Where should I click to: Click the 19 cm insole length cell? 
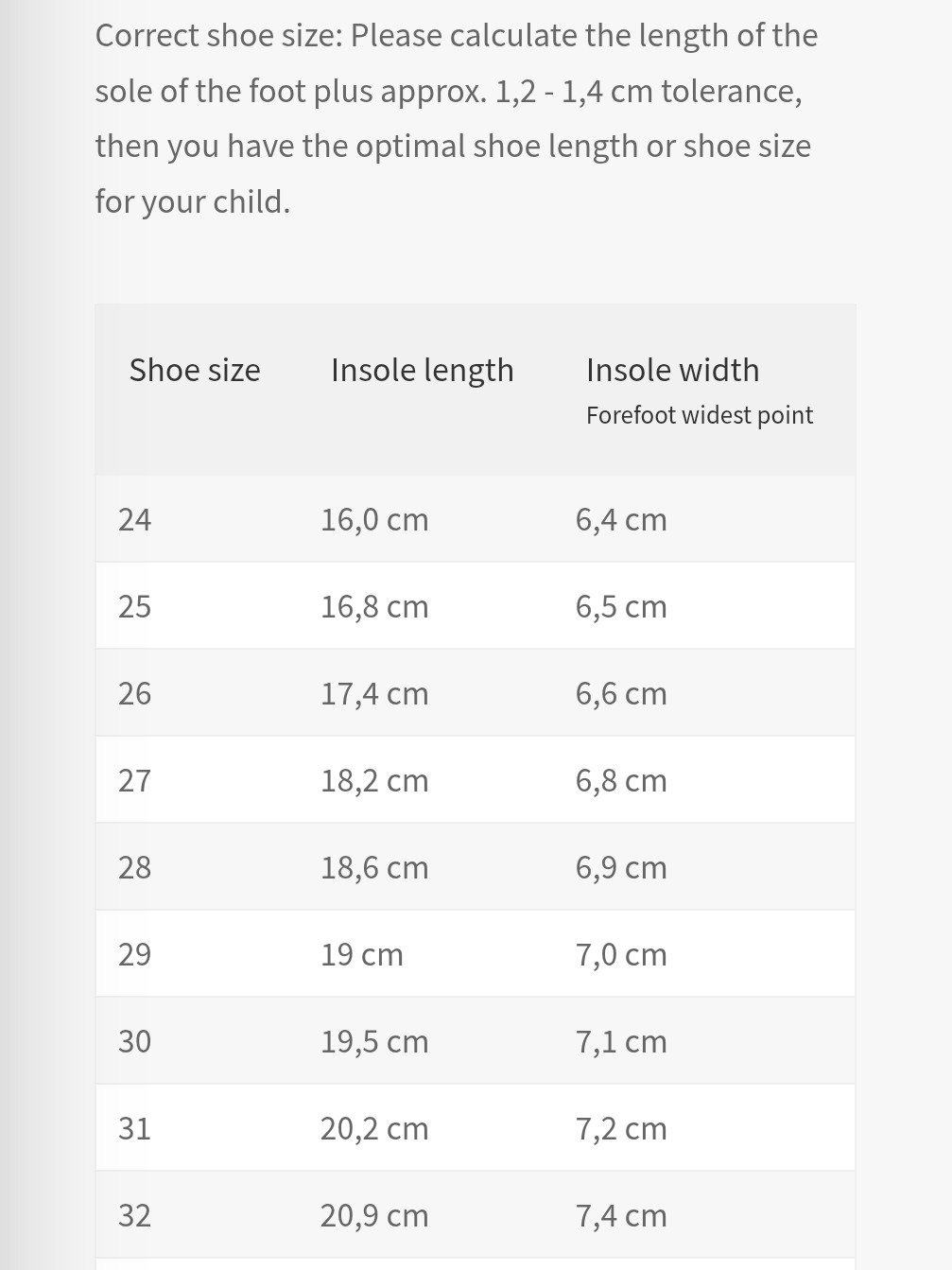click(361, 954)
